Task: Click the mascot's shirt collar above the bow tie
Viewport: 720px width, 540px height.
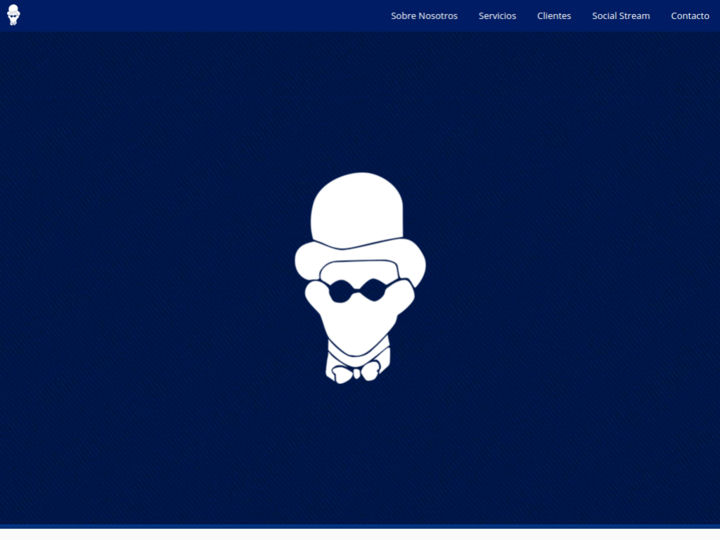Action: [x=358, y=356]
